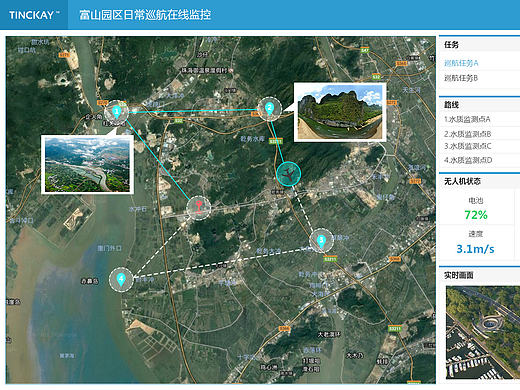The image size is (520, 390).
Task: Click the speed value 3.1m/s
Action: pos(475,249)
